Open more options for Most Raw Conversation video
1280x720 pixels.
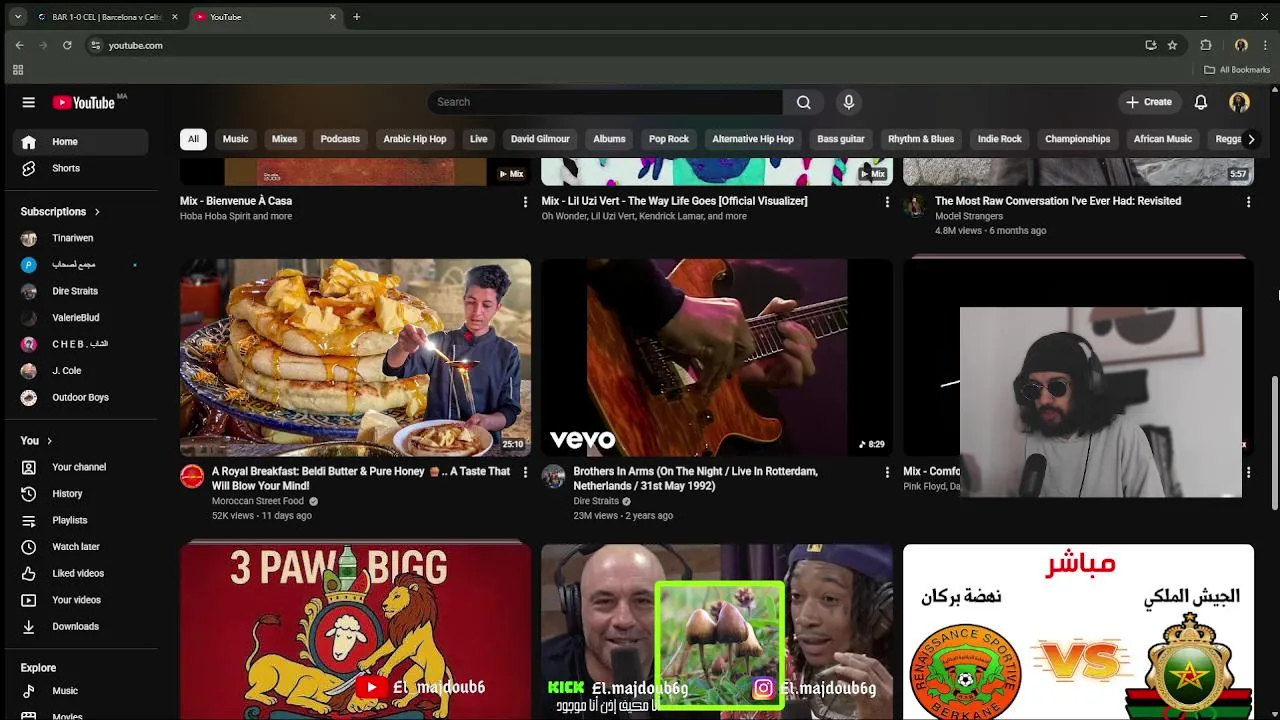pos(1248,202)
